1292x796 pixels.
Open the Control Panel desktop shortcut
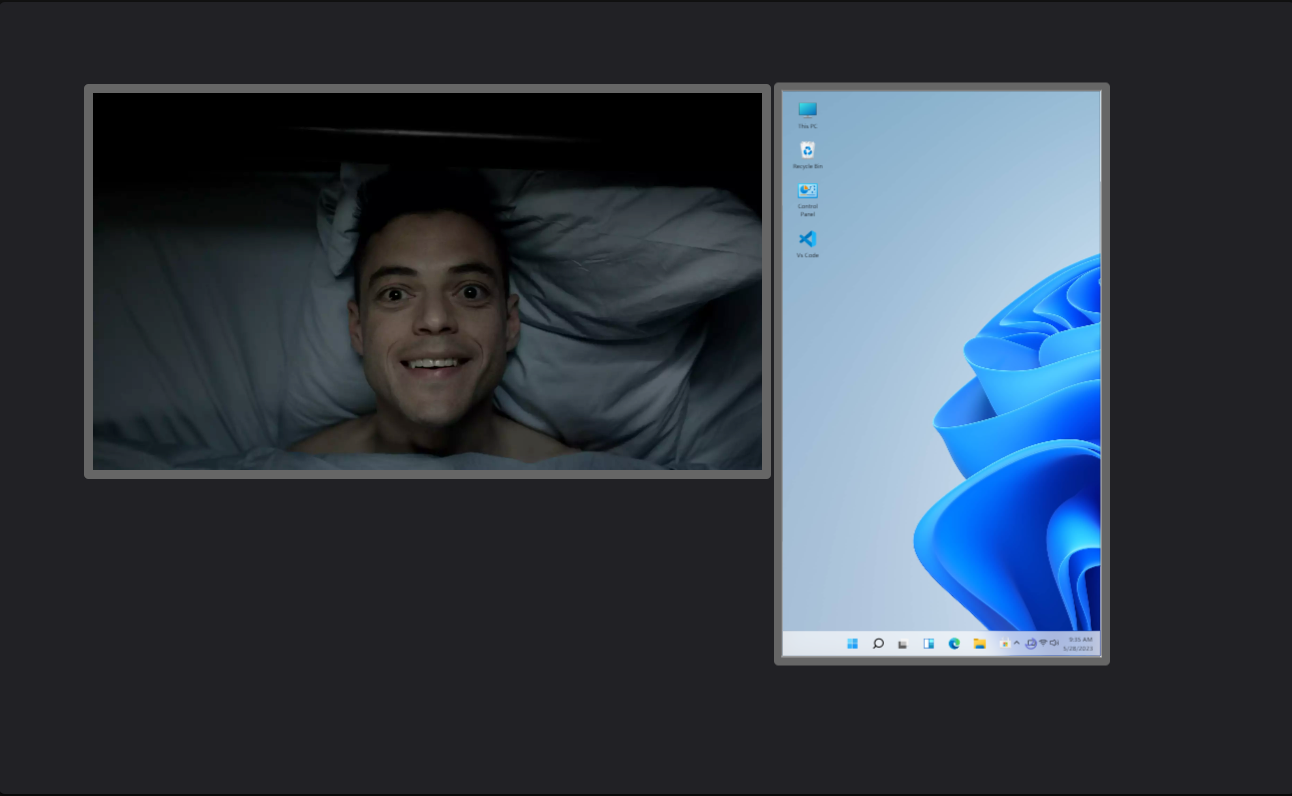point(808,199)
